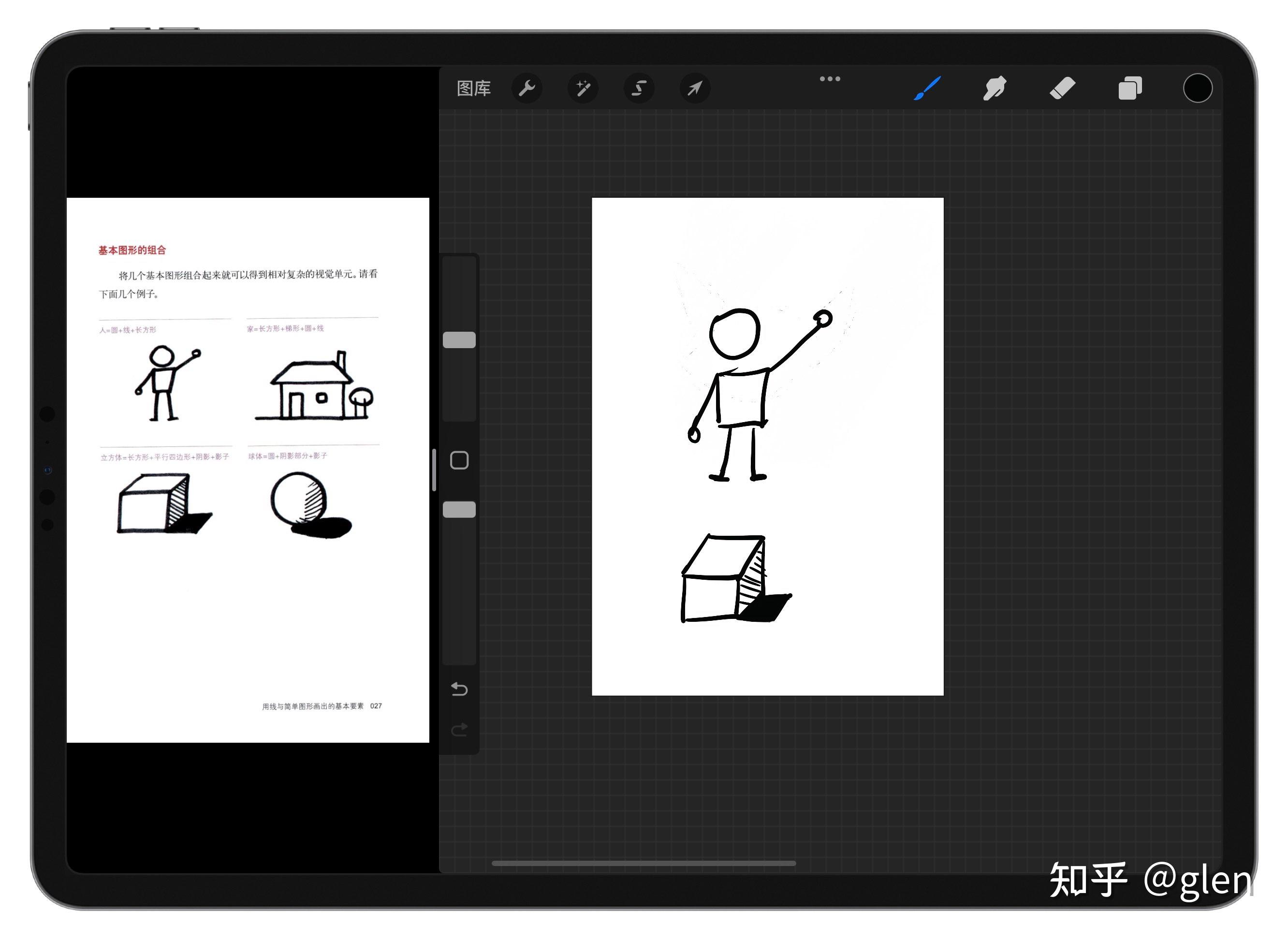The width and height of the screenshot is (1288, 940).
Task: Click the redo arrow
Action: coord(459,730)
